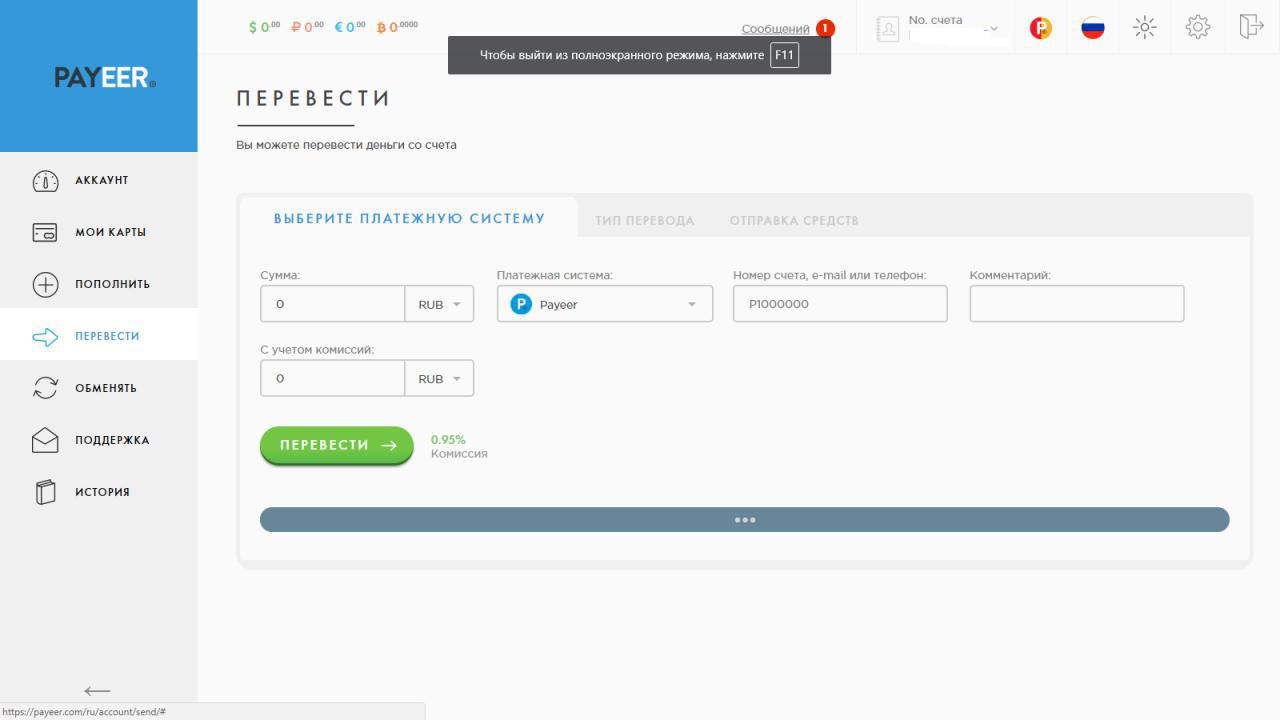Click the 0.95% Комиссия text
1280x720 pixels.
click(459, 447)
